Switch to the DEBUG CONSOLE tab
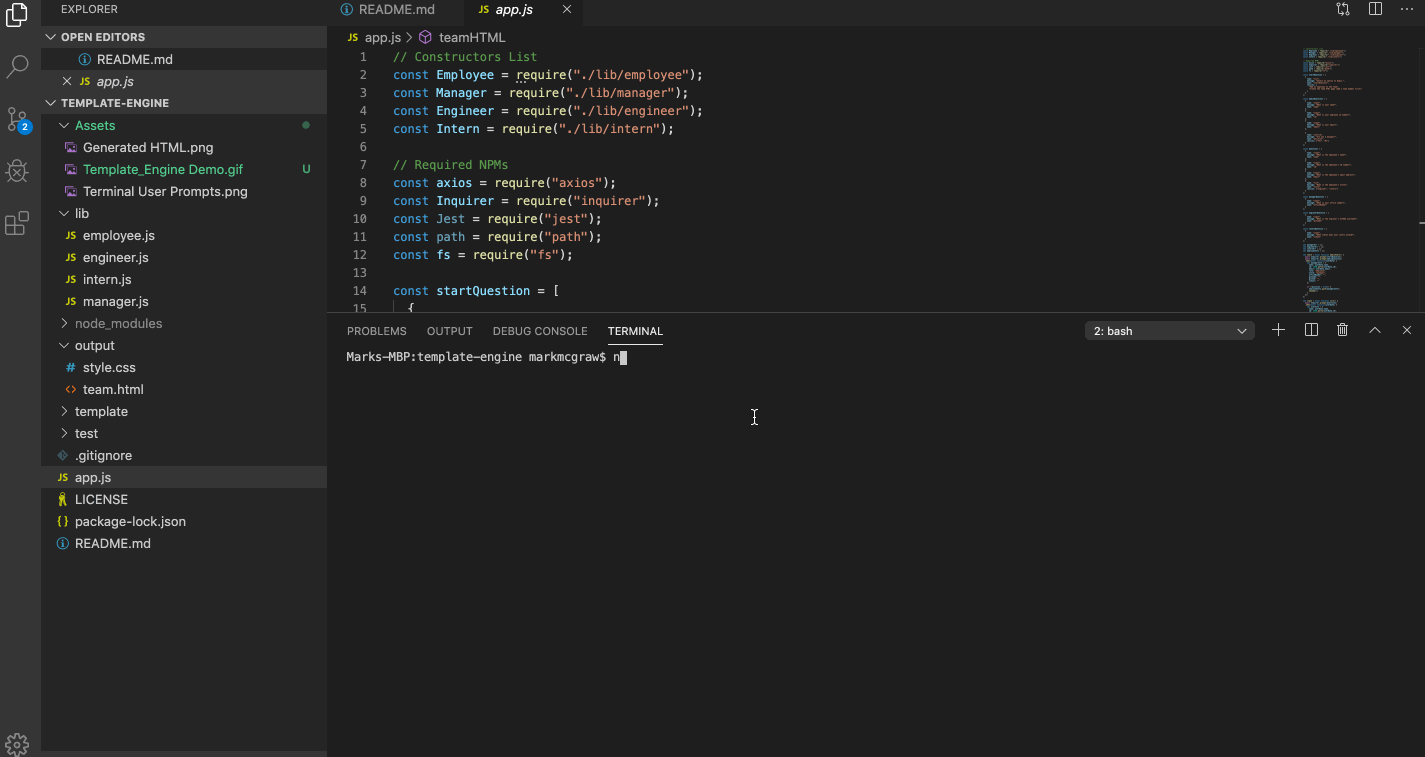1425x757 pixels. (x=540, y=331)
